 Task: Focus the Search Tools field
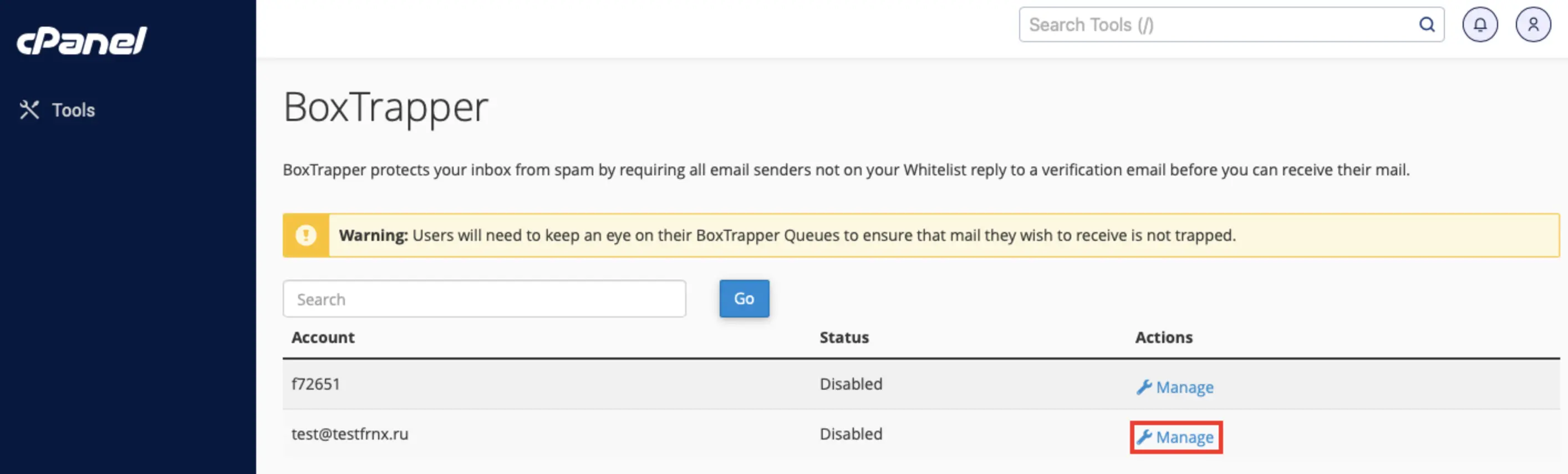point(1231,25)
